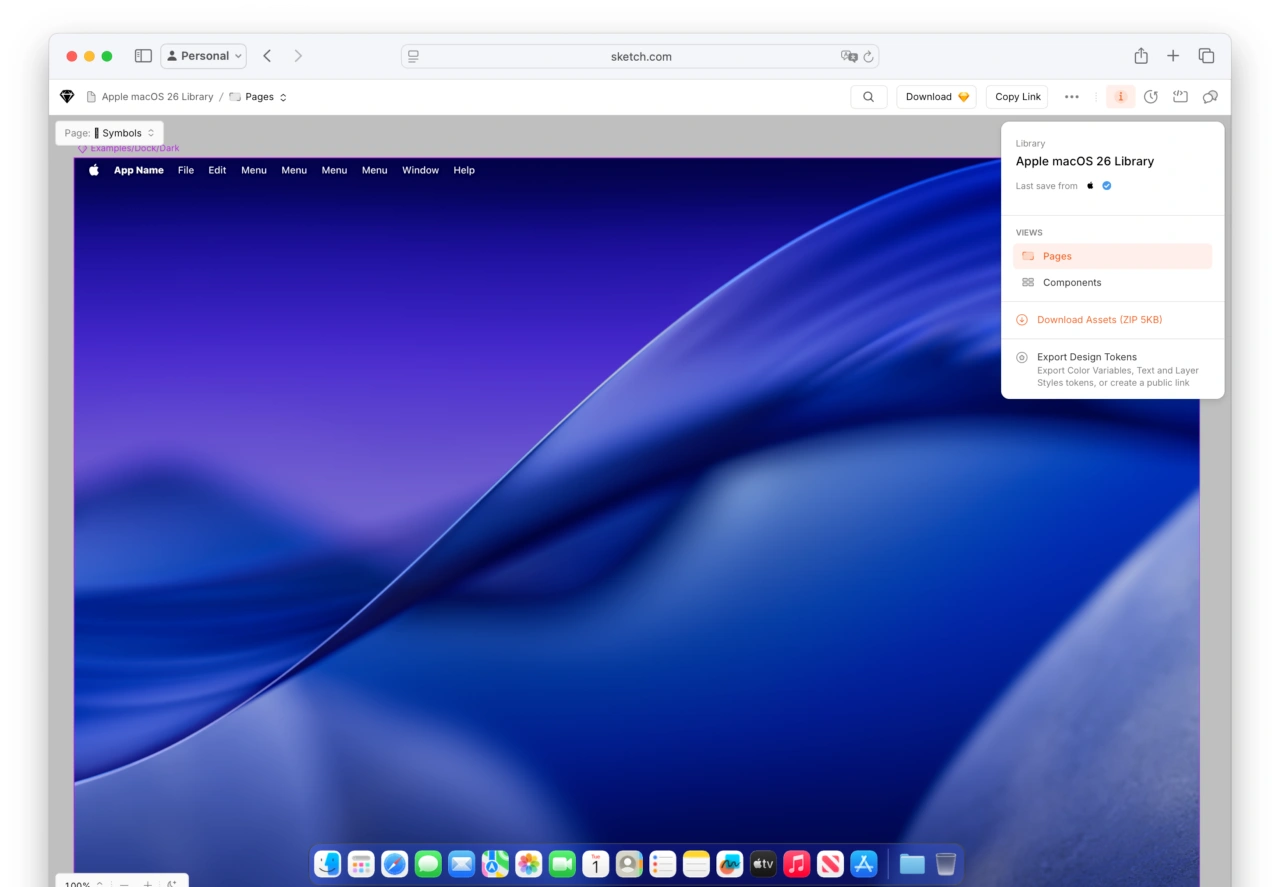Open the Page Symbols dropdown

tap(109, 133)
